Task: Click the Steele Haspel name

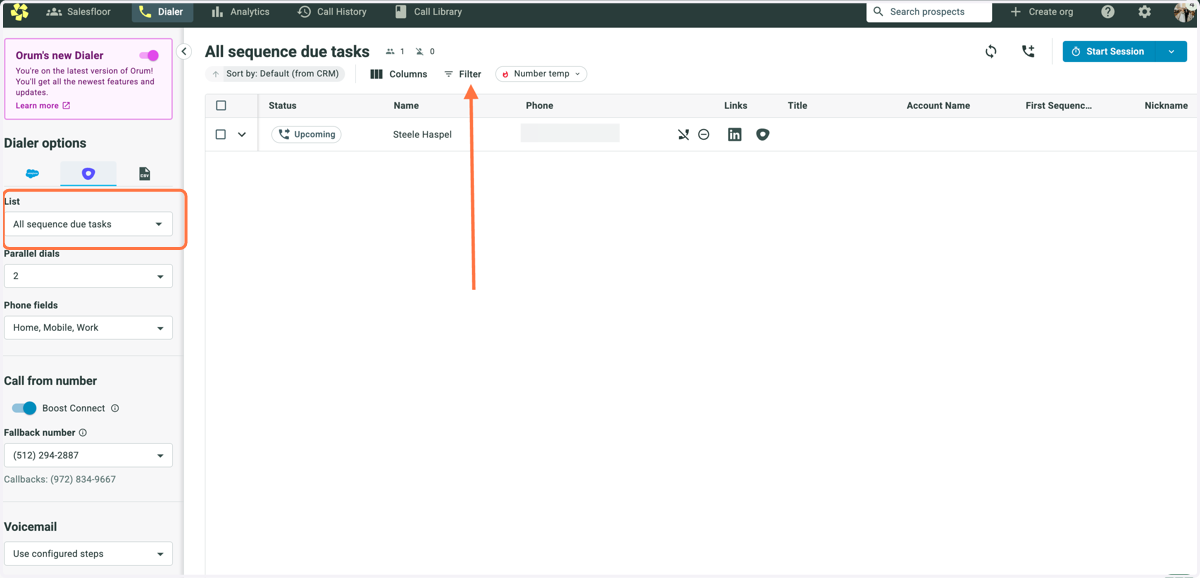Action: (x=422, y=134)
